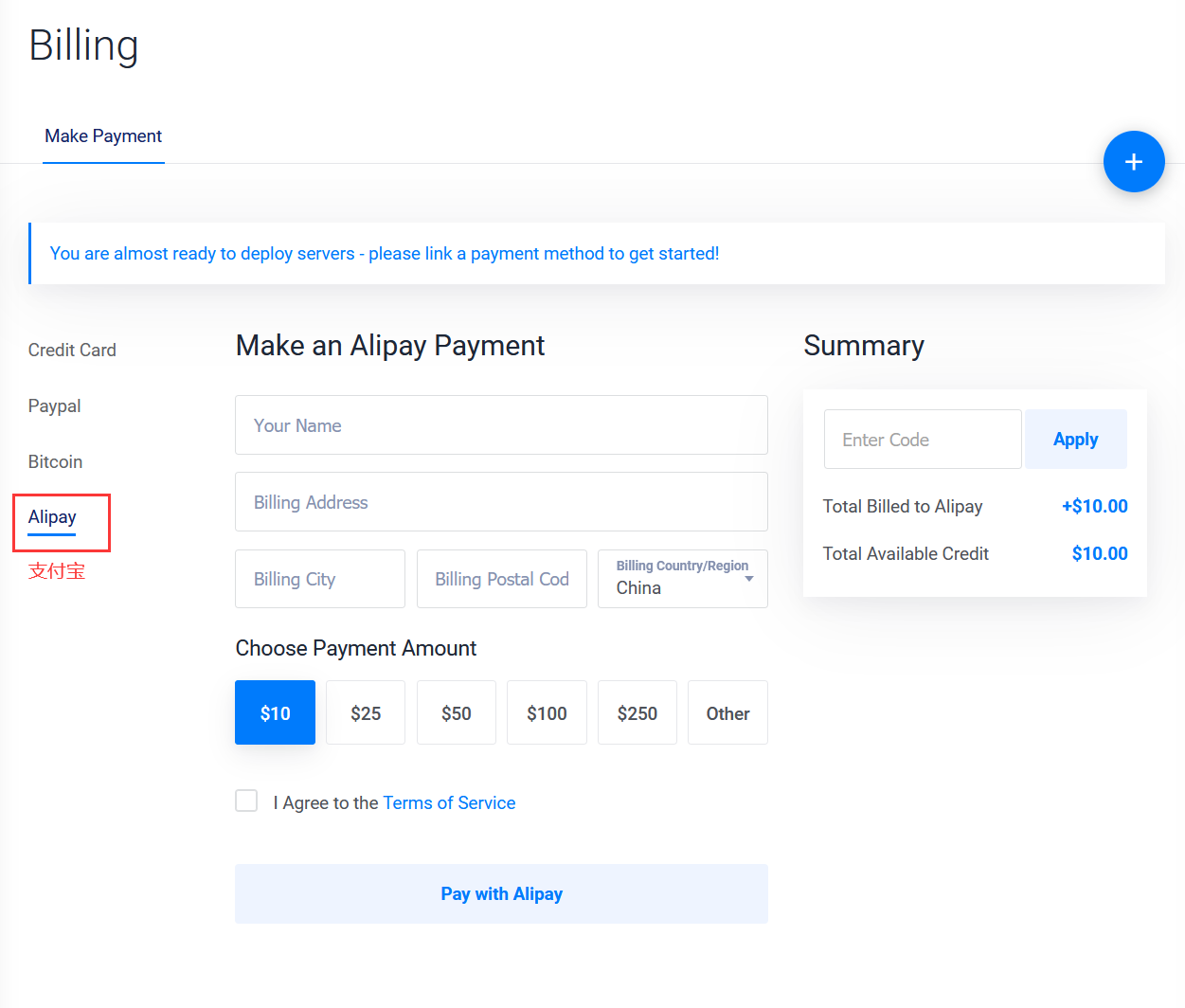Click the Make an Alipay Payment heading
The image size is (1185, 1008).
[x=390, y=346]
